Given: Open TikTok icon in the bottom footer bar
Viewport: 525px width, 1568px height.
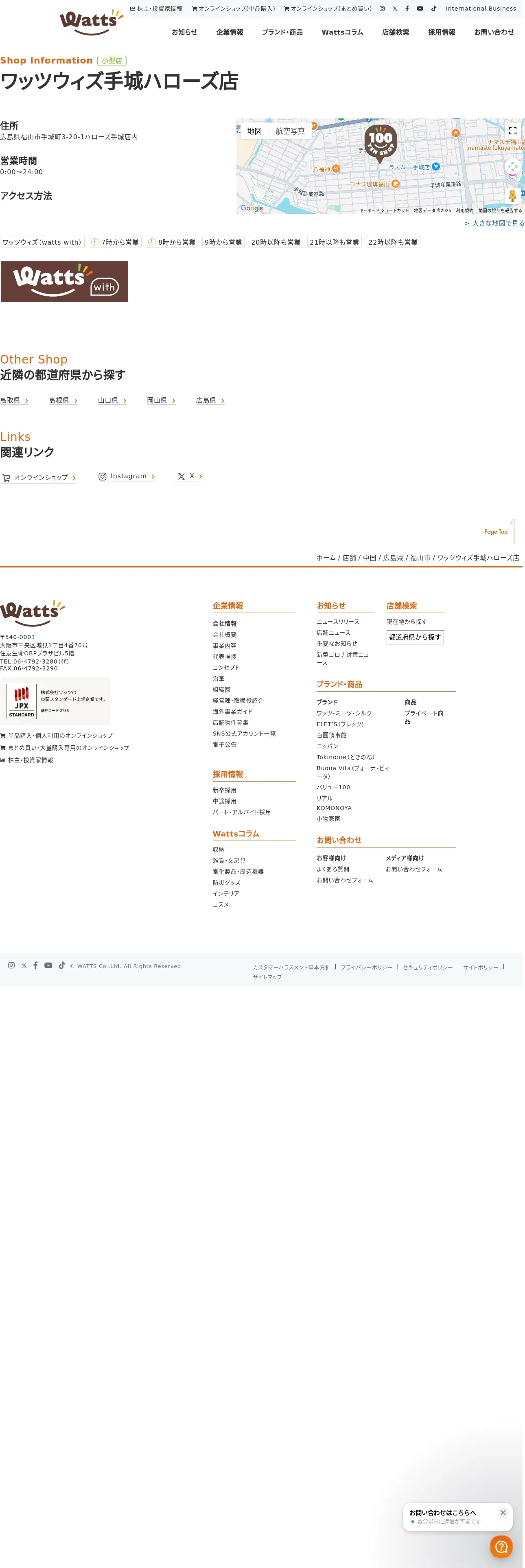Looking at the screenshot, I should tap(62, 965).
